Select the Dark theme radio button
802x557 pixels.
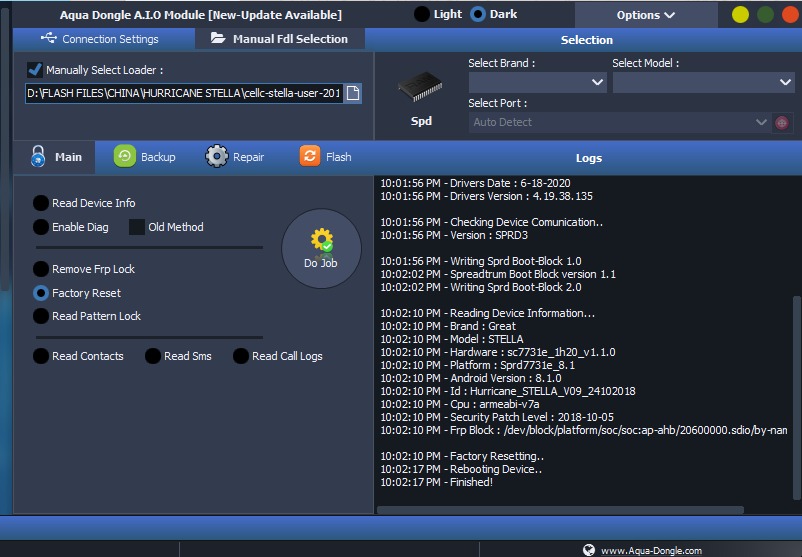(478, 14)
